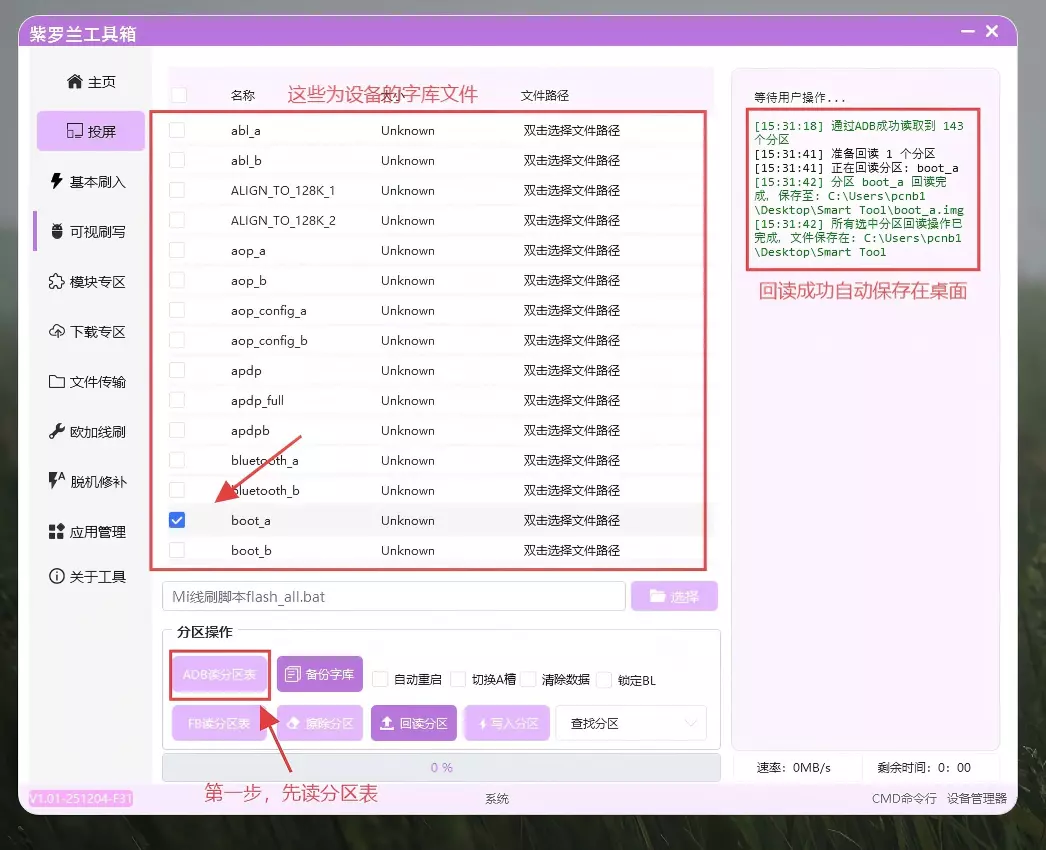Select the 投屏 screen mirroring sidebar icon
Image resolution: width=1046 pixels, height=850 pixels.
(x=90, y=131)
